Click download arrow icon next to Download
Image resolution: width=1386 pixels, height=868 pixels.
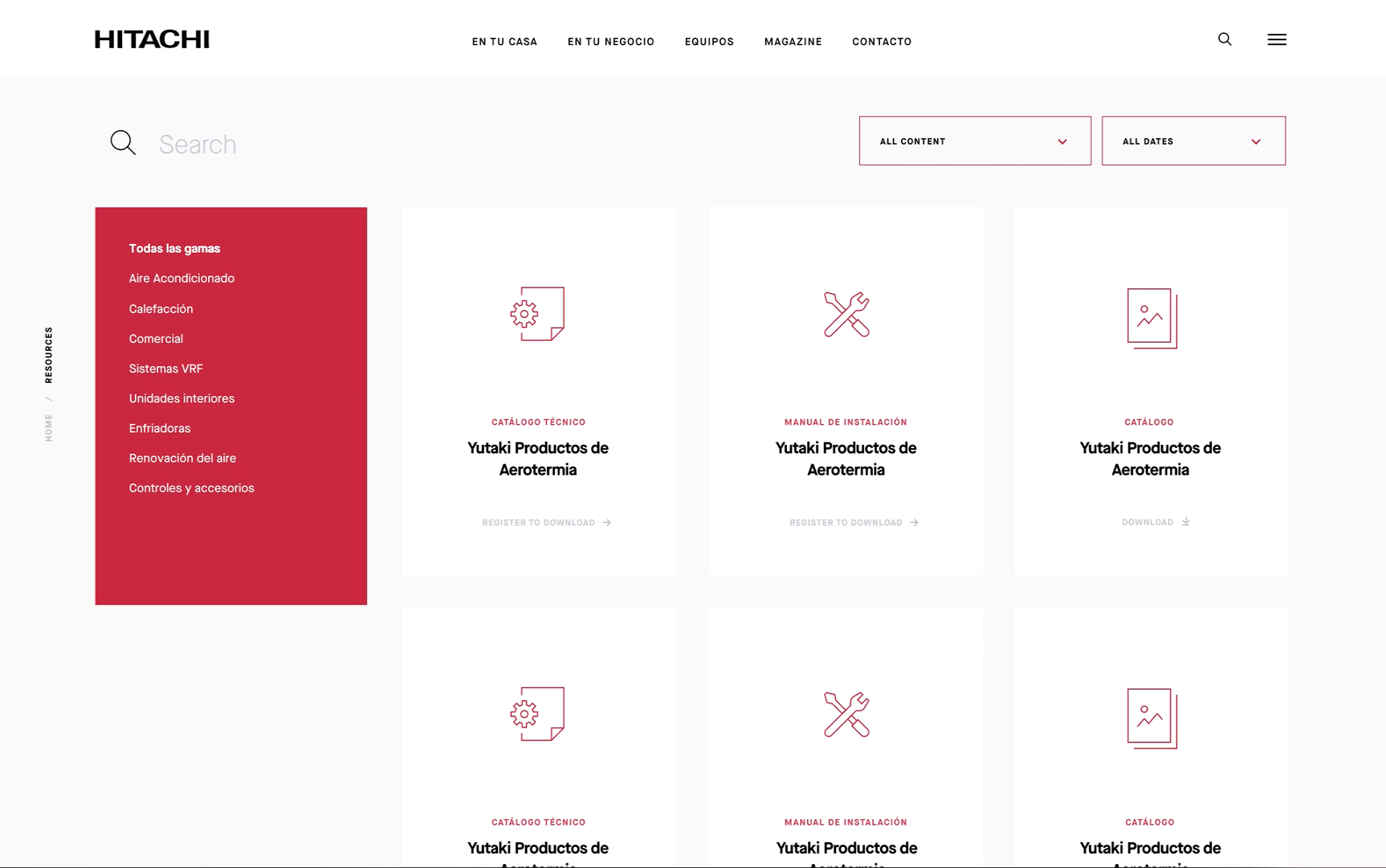[x=1186, y=522]
